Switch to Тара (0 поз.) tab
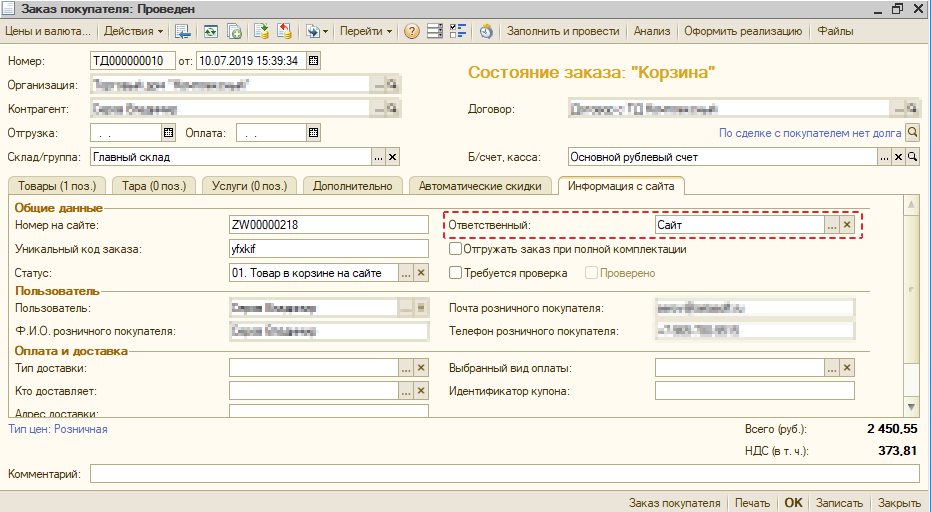This screenshot has height=512, width=931. tap(154, 185)
